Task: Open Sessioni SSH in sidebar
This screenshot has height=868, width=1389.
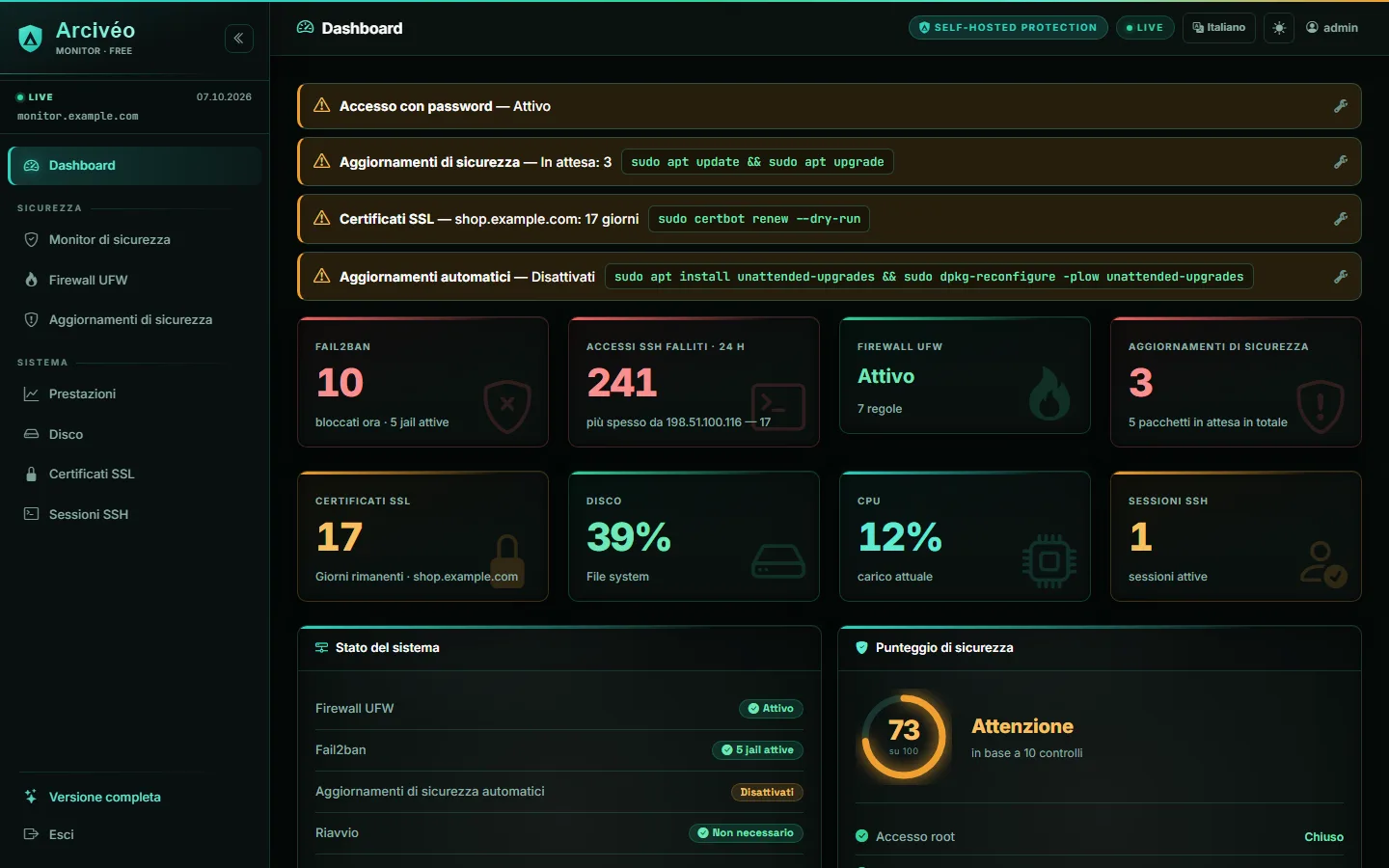Action: coord(135,515)
